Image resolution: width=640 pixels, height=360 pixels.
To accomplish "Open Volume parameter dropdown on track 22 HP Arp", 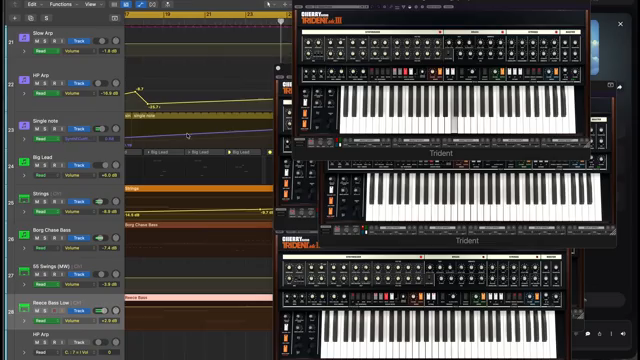I will (x=79, y=93).
